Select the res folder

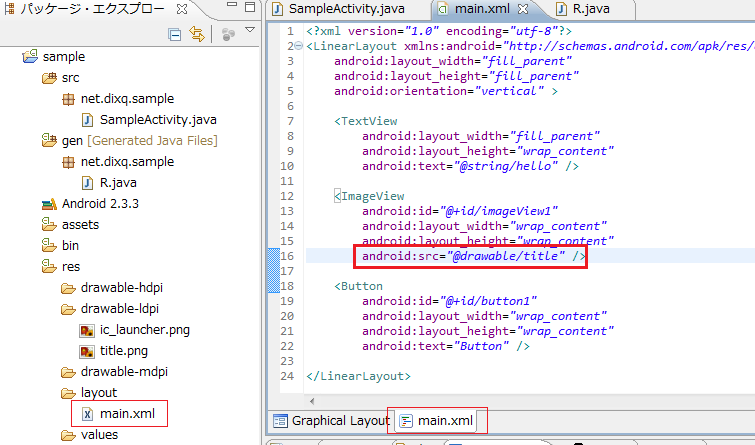pos(71,267)
